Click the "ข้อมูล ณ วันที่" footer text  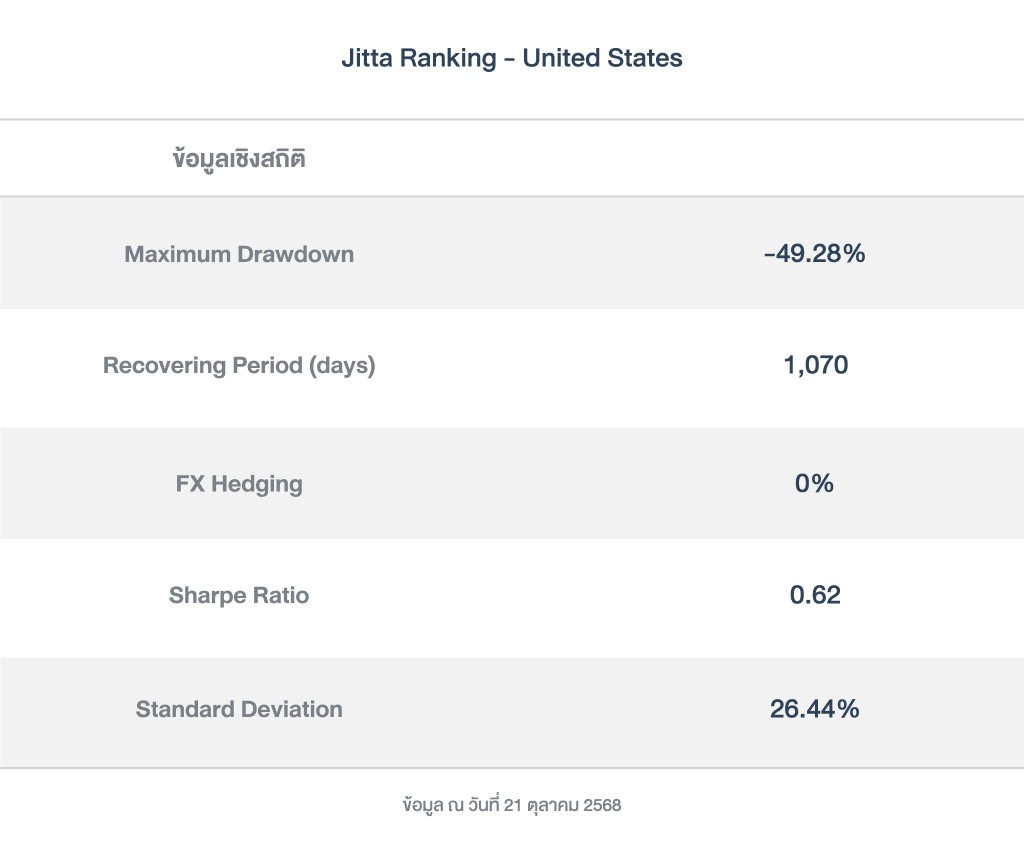[x=450, y=805]
